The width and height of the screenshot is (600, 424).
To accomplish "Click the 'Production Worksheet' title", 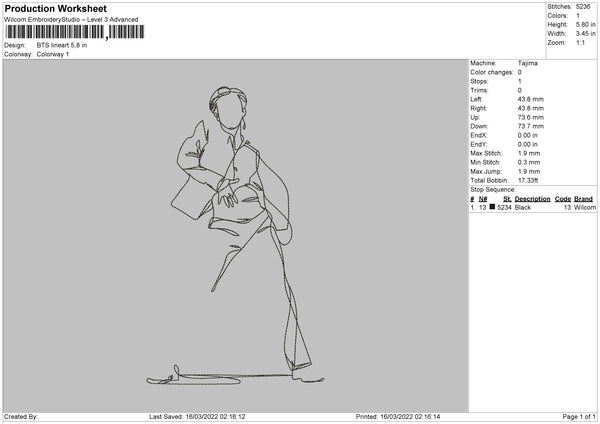I will pos(55,8).
